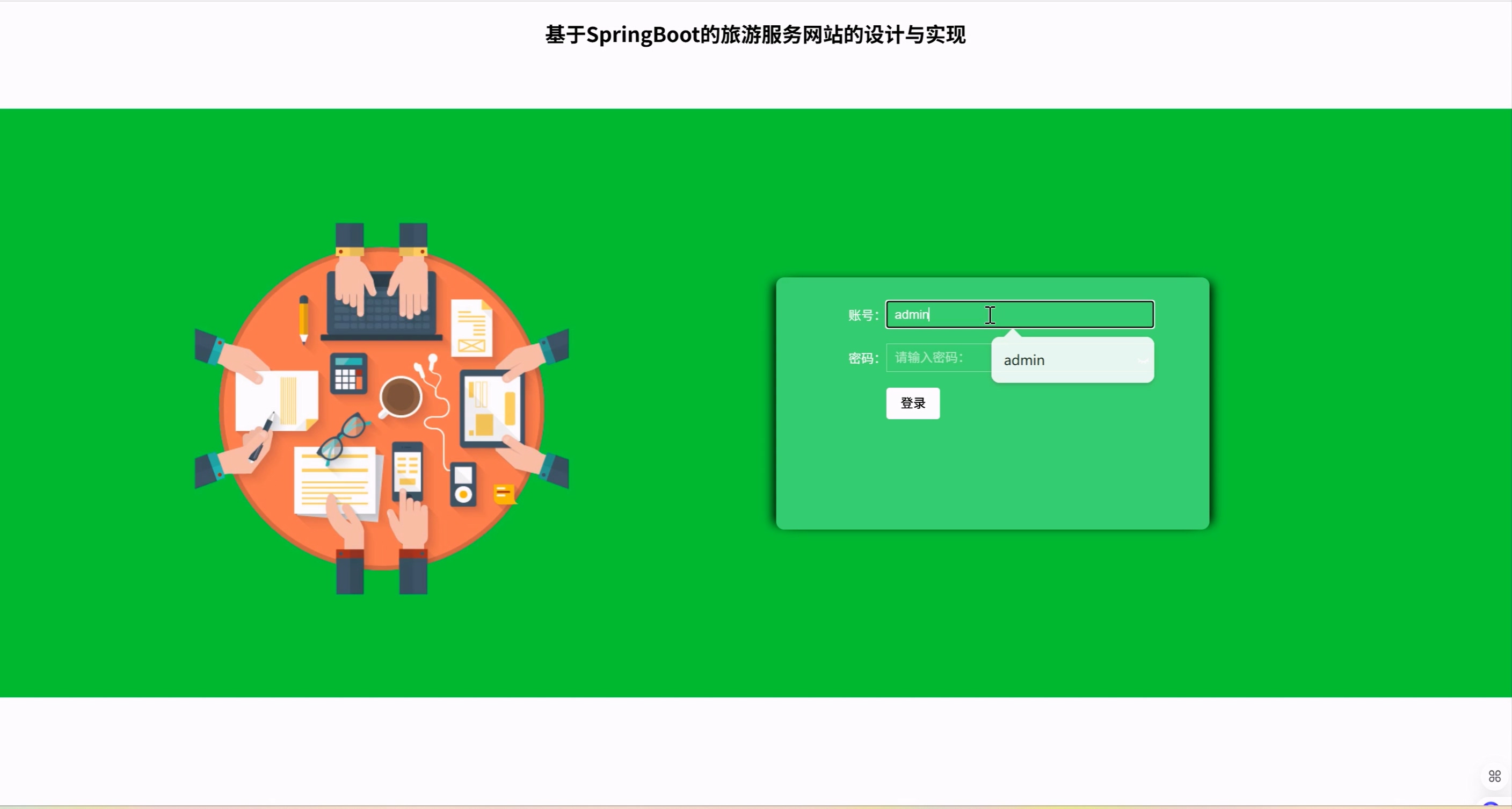The image size is (1512, 809).
Task: Click the coffee cup in the illustration
Action: (401, 397)
